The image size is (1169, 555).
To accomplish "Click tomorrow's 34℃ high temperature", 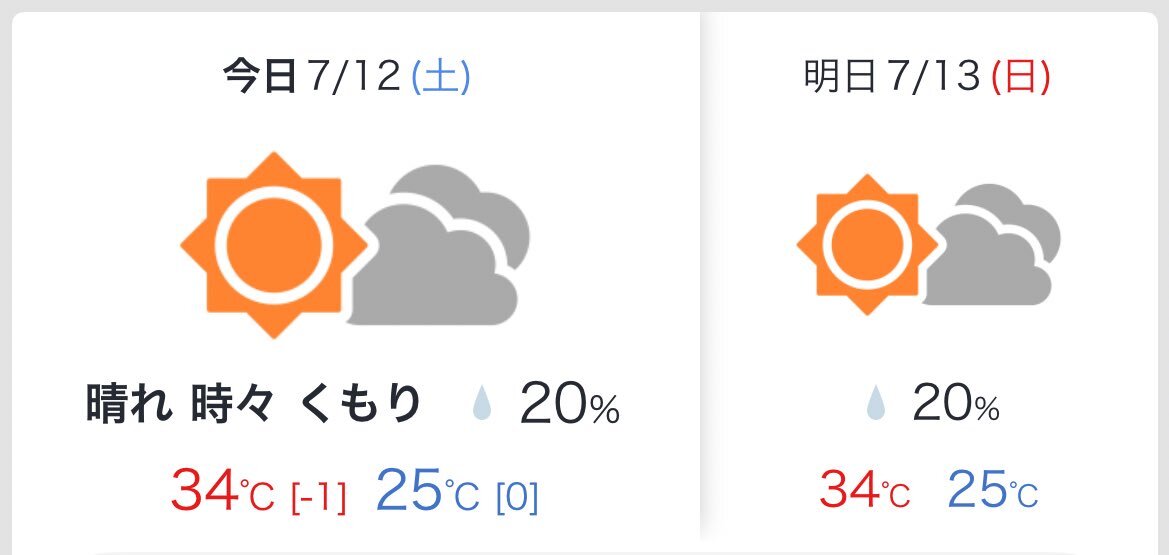I will [865, 489].
